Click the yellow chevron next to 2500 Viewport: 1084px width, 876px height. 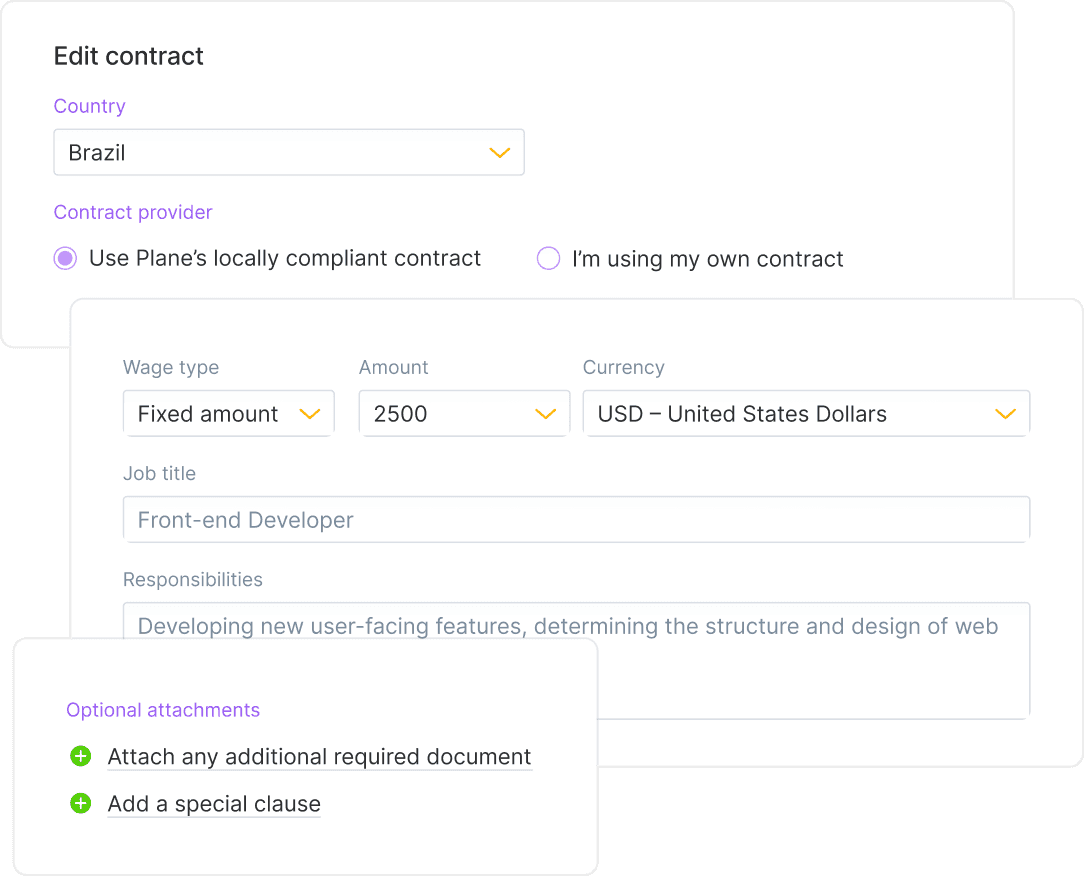(x=545, y=414)
